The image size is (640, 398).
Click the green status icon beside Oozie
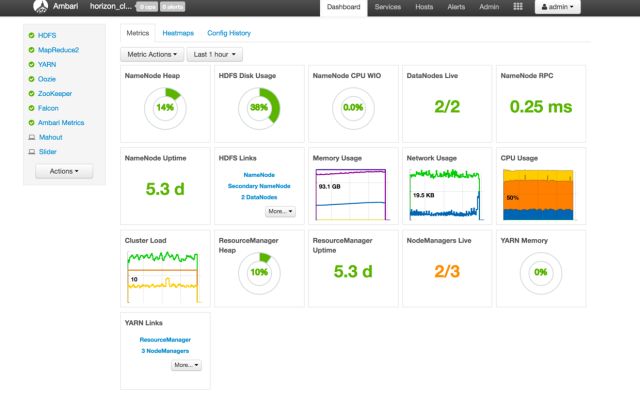31,79
